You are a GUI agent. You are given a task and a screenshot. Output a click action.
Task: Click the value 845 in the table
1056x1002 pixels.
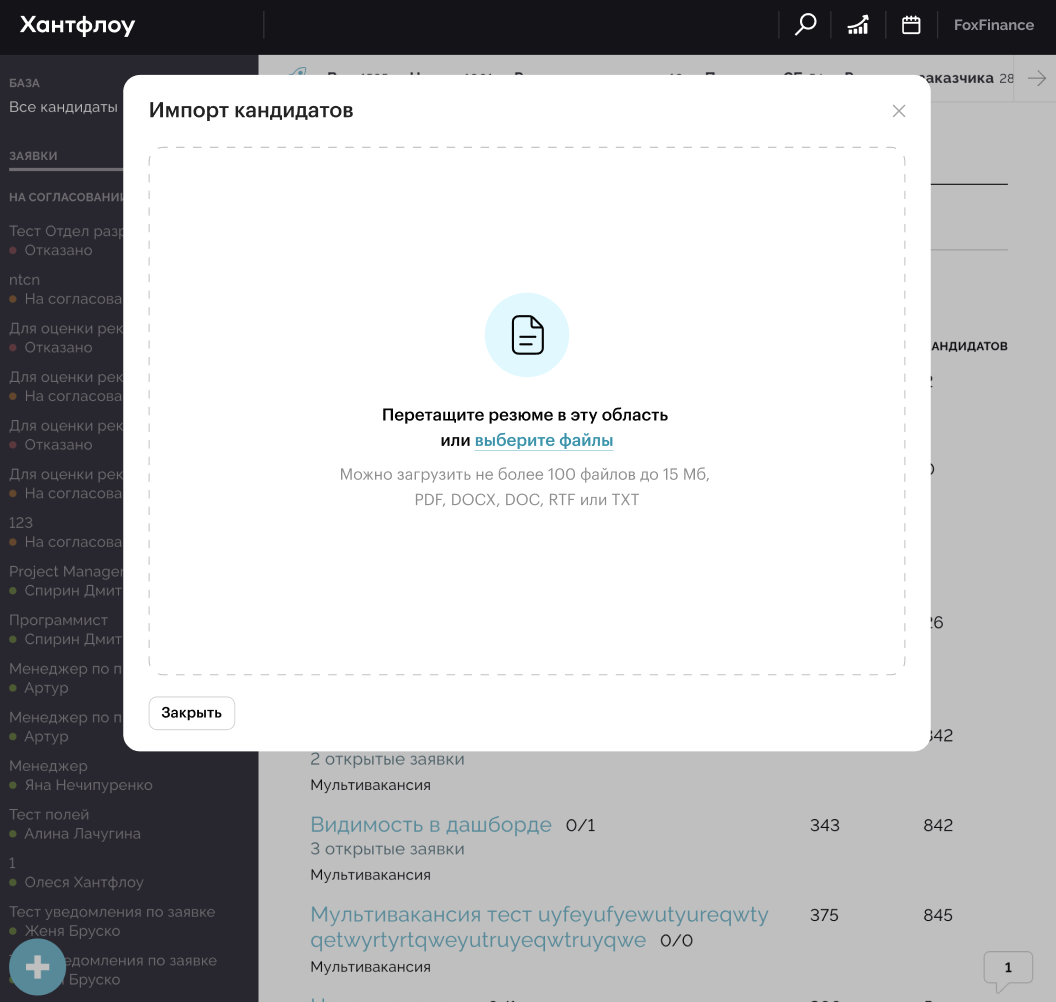[x=937, y=915]
